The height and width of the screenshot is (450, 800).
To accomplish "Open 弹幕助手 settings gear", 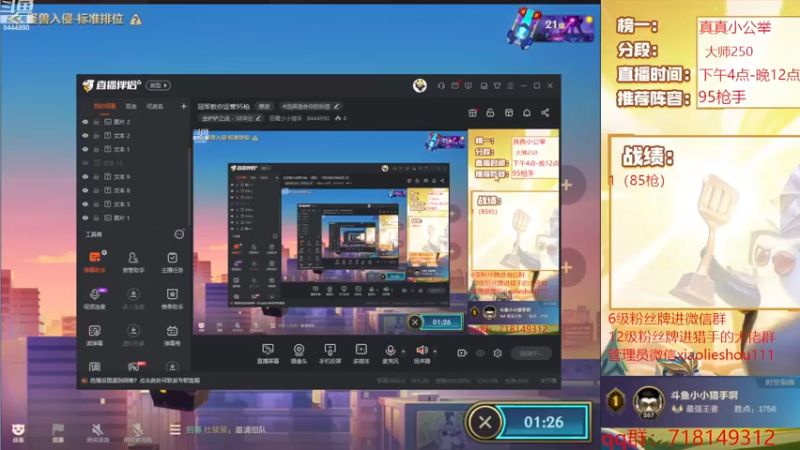I will pyautogui.click(x=104, y=253).
